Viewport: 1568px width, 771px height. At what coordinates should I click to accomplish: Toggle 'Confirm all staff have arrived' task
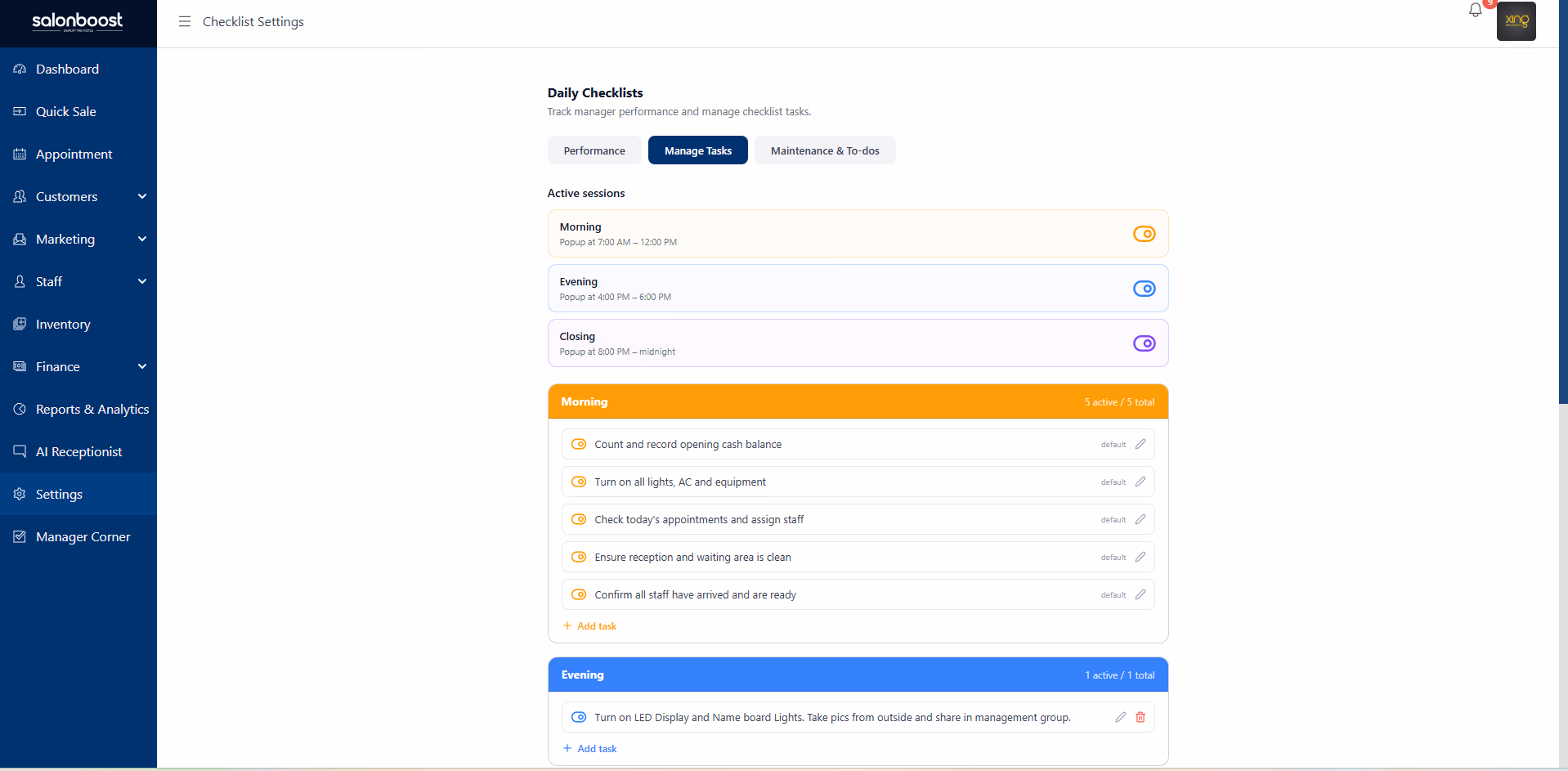[579, 594]
